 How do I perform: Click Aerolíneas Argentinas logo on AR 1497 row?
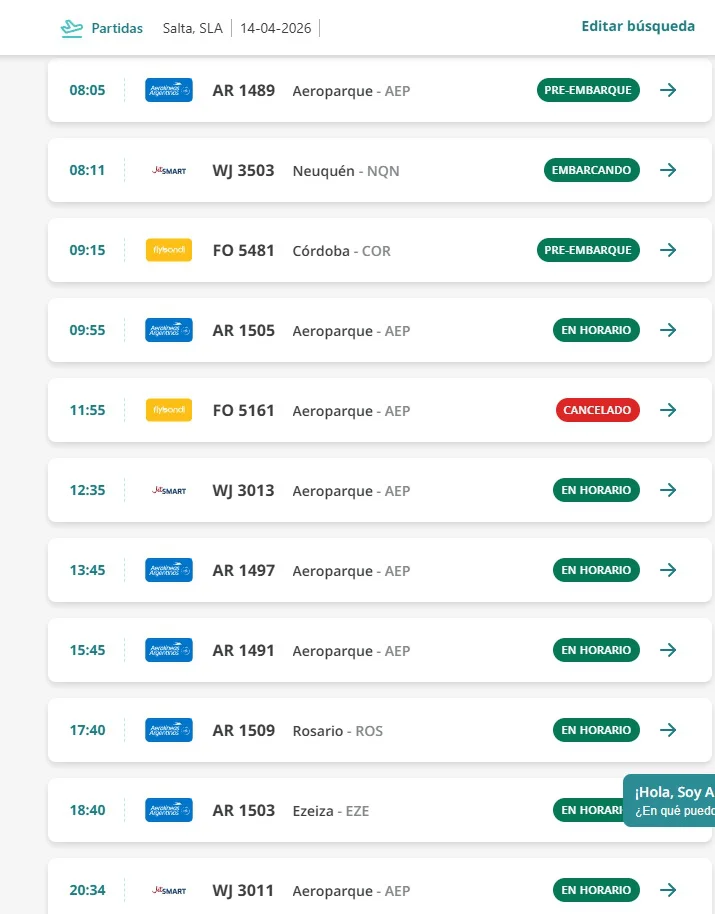tap(169, 570)
